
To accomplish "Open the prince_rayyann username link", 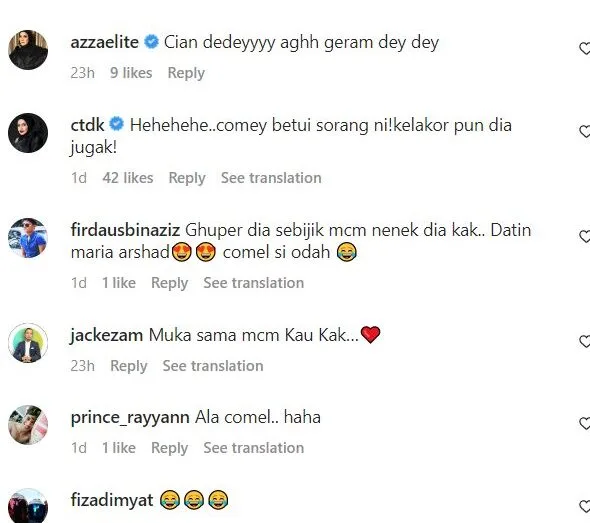I will pos(130,418).
